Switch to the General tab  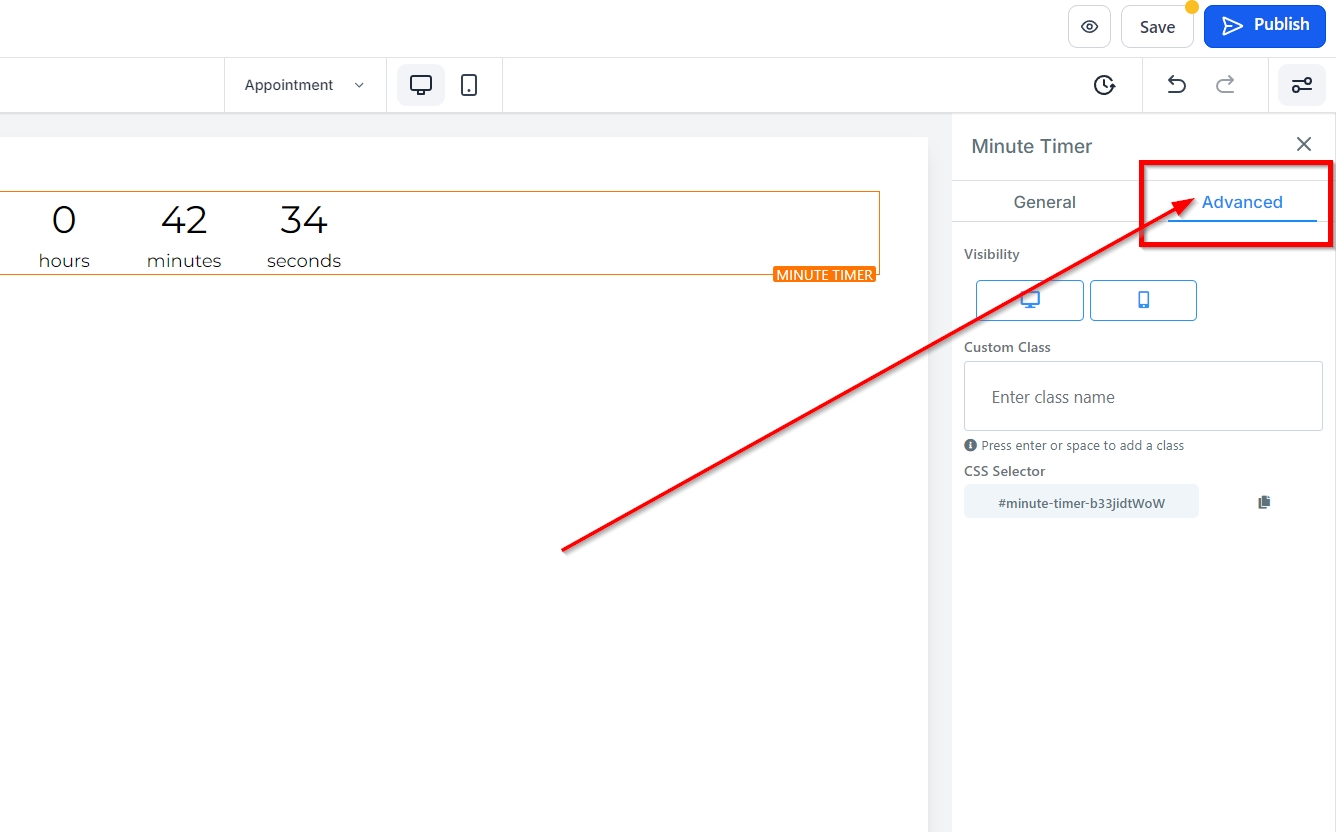[x=1044, y=202]
